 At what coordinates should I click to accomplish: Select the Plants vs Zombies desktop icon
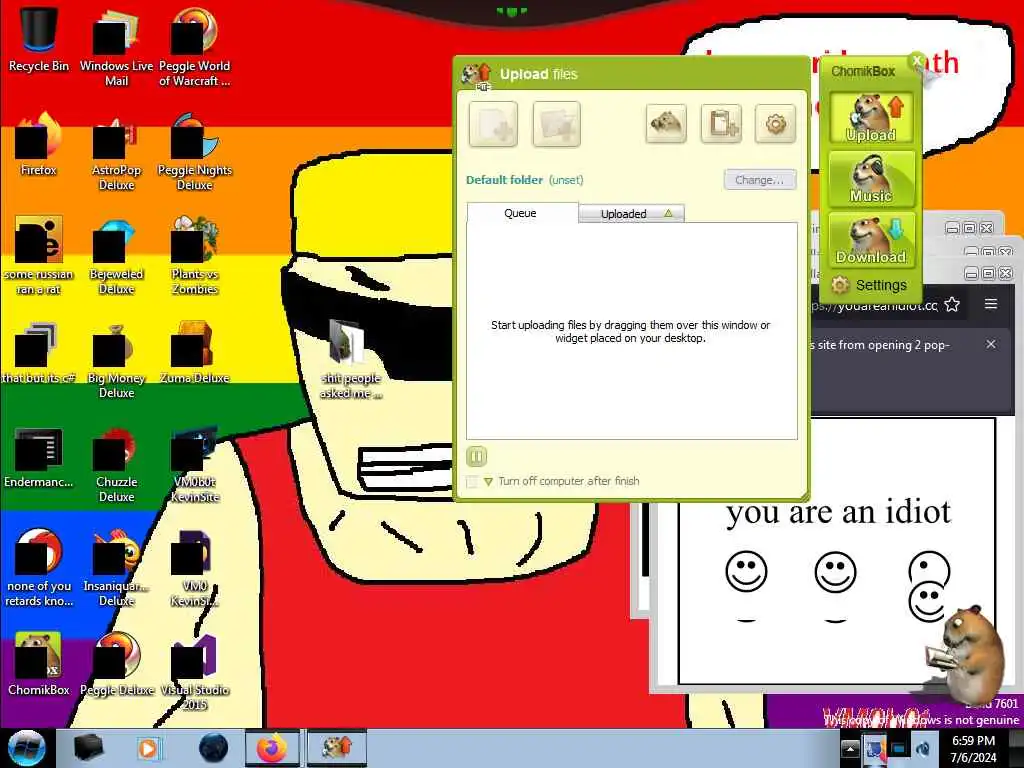click(x=194, y=255)
